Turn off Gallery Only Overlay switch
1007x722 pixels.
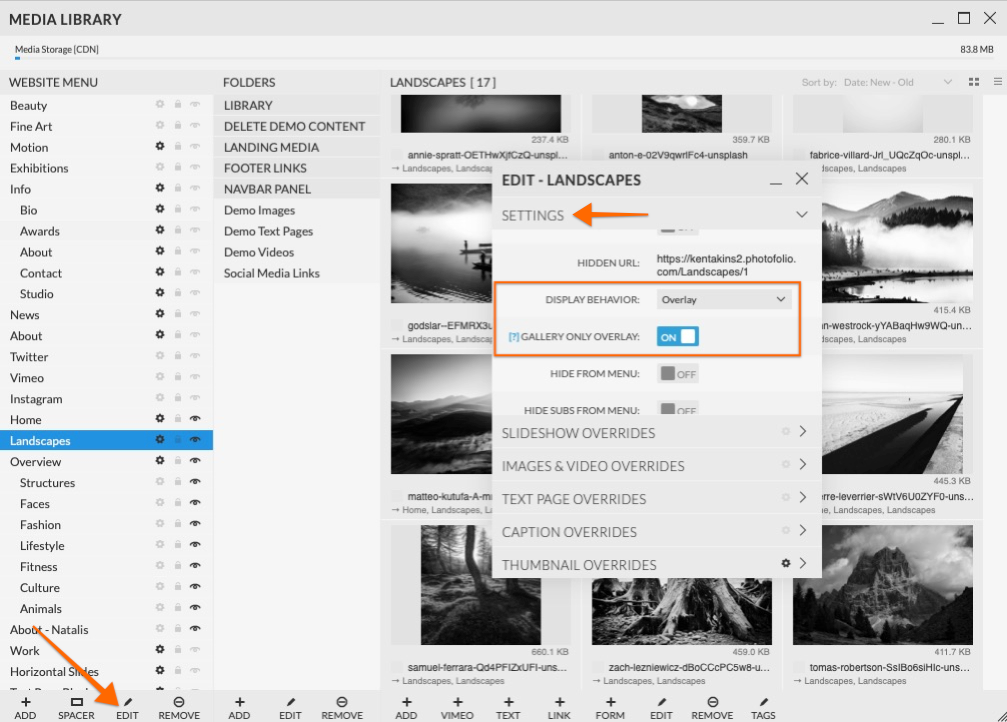click(678, 337)
